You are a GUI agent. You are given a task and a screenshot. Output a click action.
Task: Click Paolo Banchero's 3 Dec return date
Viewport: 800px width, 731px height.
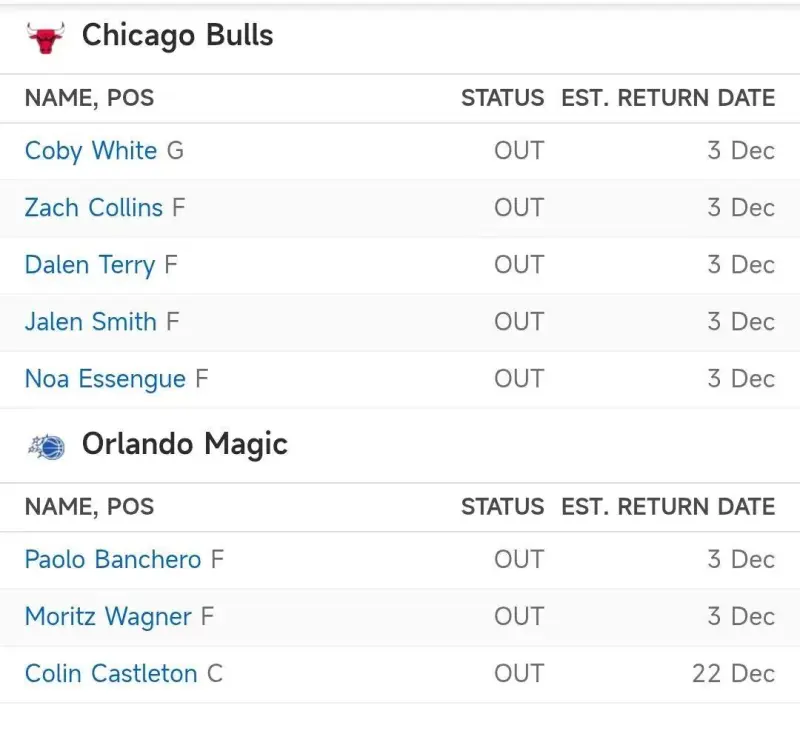pos(741,560)
